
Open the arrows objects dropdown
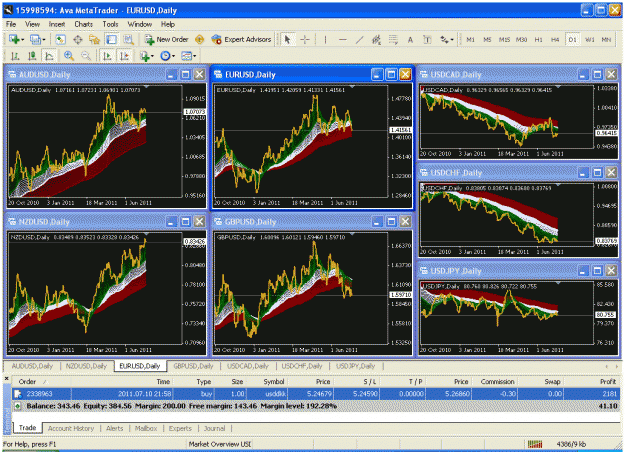(x=446, y=39)
